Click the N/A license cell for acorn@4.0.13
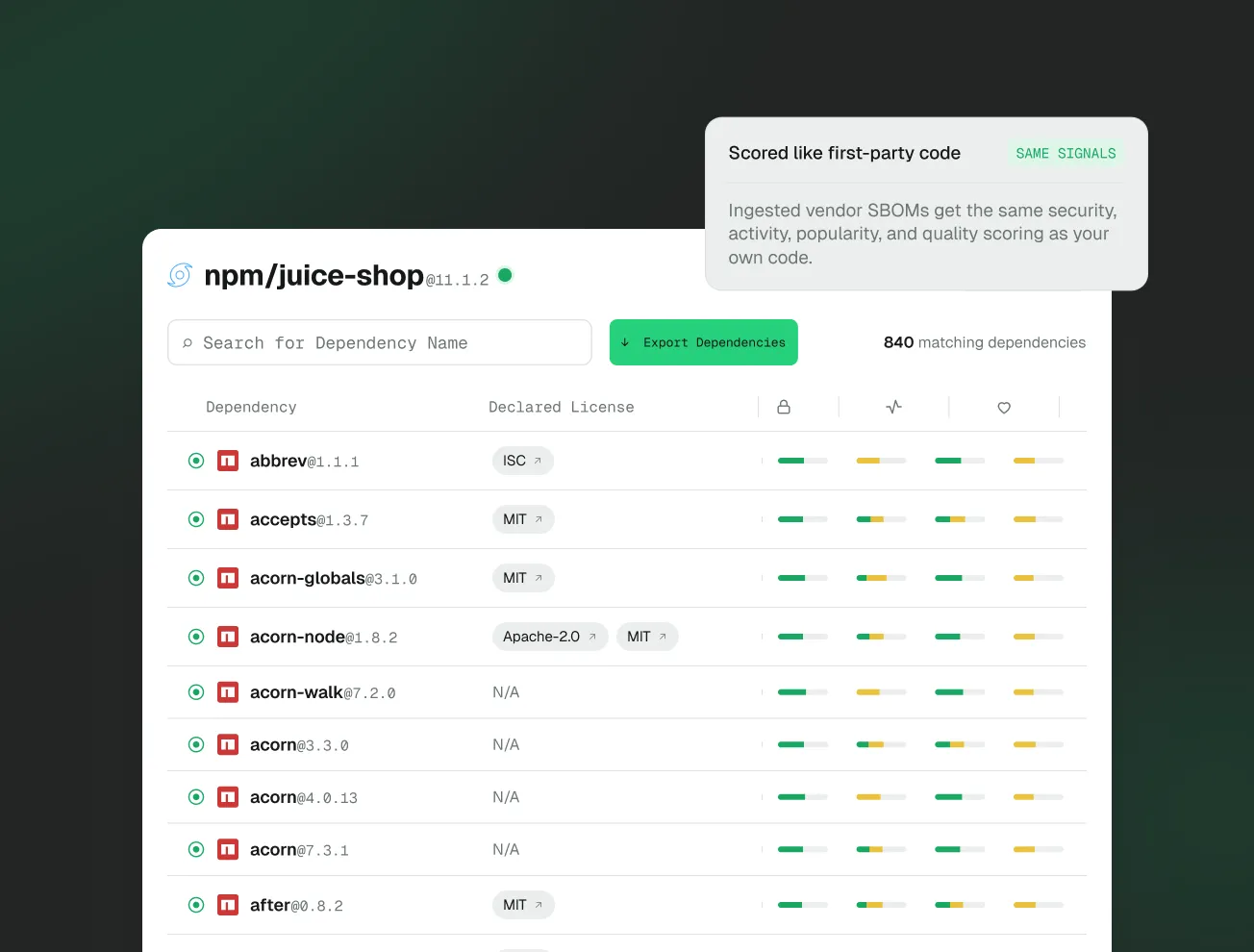 tap(506, 797)
